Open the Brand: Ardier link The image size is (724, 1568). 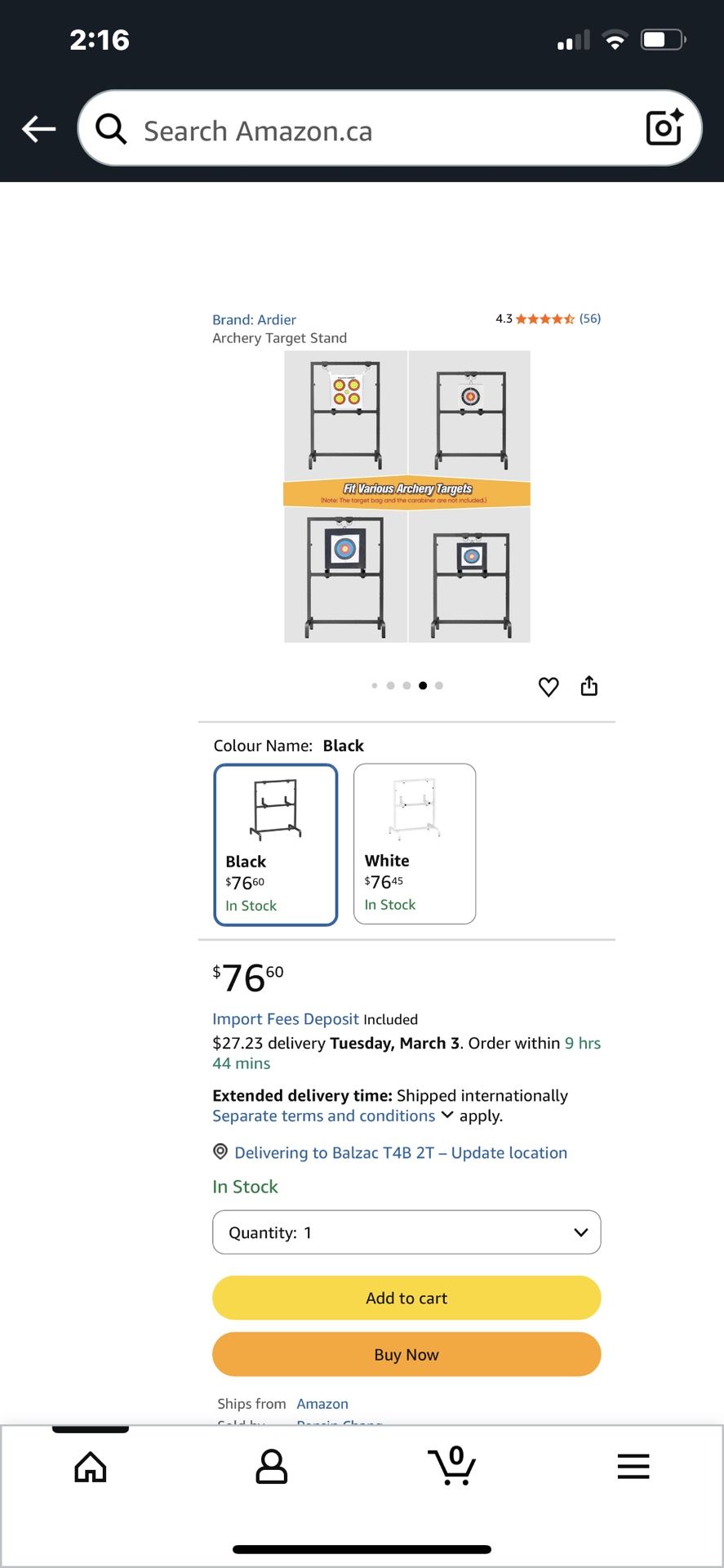[x=254, y=319]
